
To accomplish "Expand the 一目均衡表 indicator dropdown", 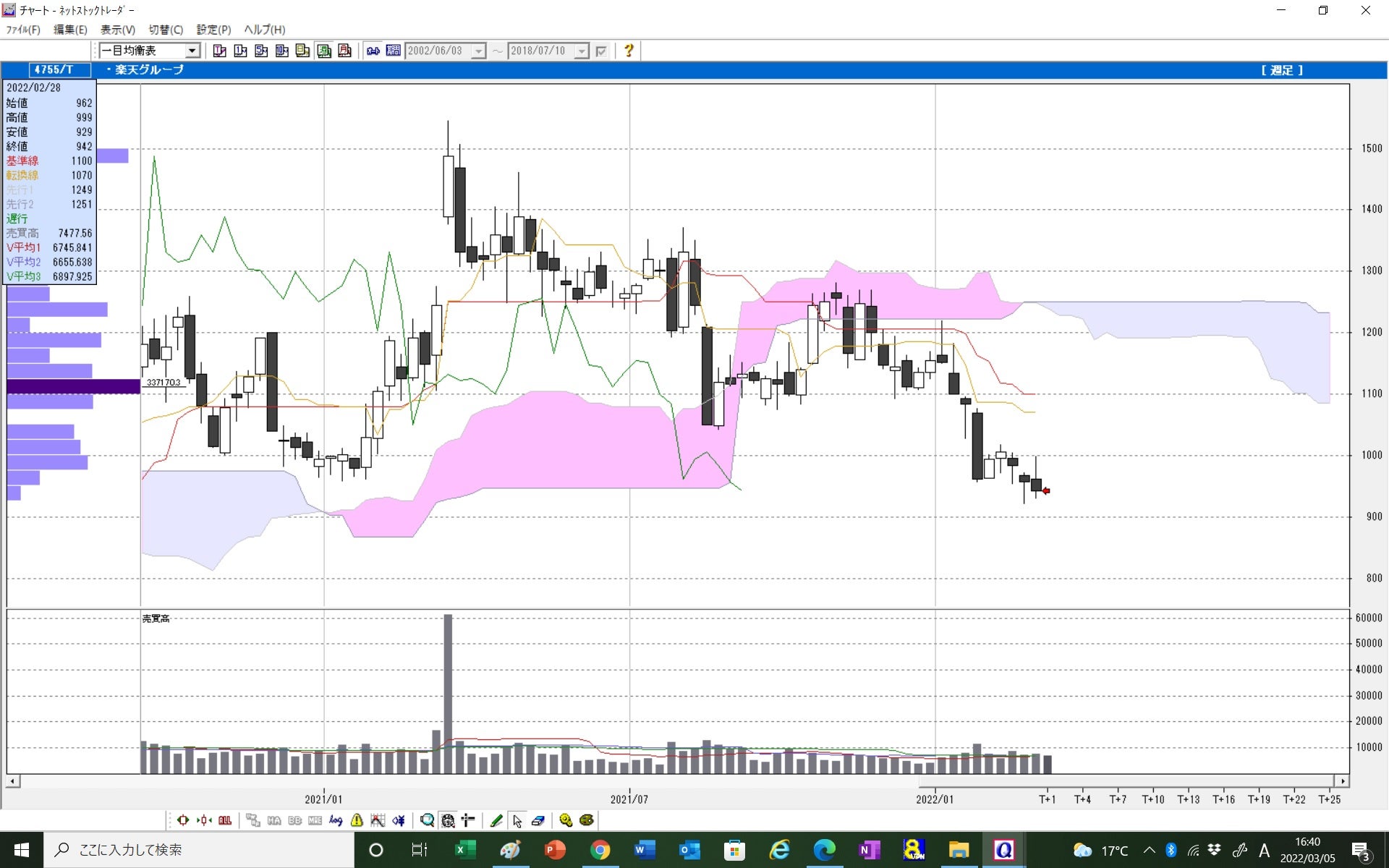I will [x=192, y=51].
